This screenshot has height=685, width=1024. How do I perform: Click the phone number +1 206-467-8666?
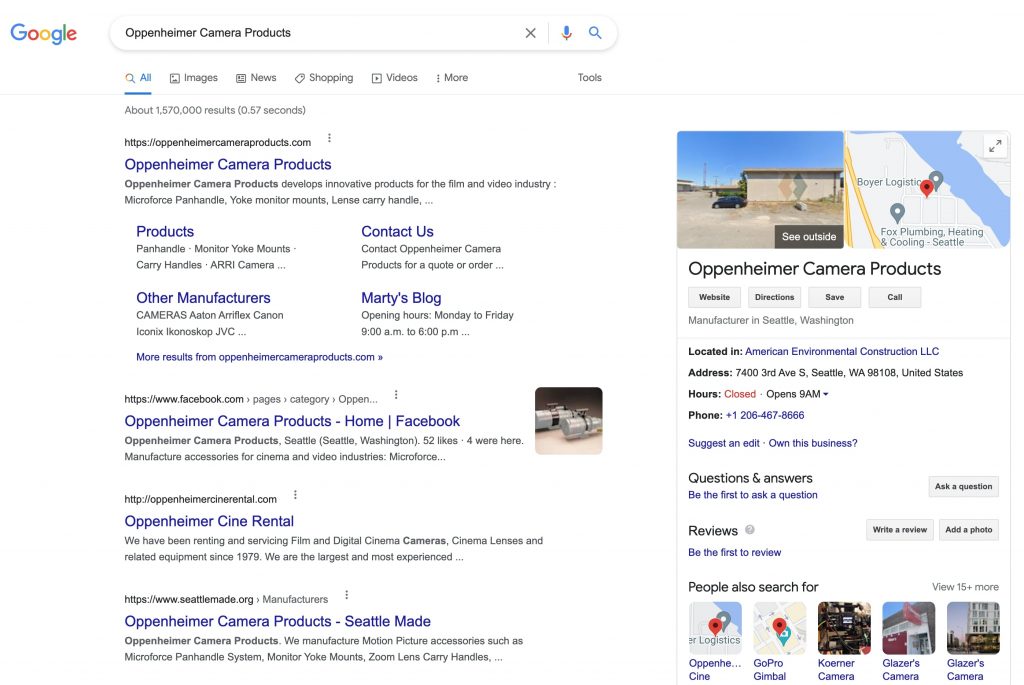click(765, 415)
